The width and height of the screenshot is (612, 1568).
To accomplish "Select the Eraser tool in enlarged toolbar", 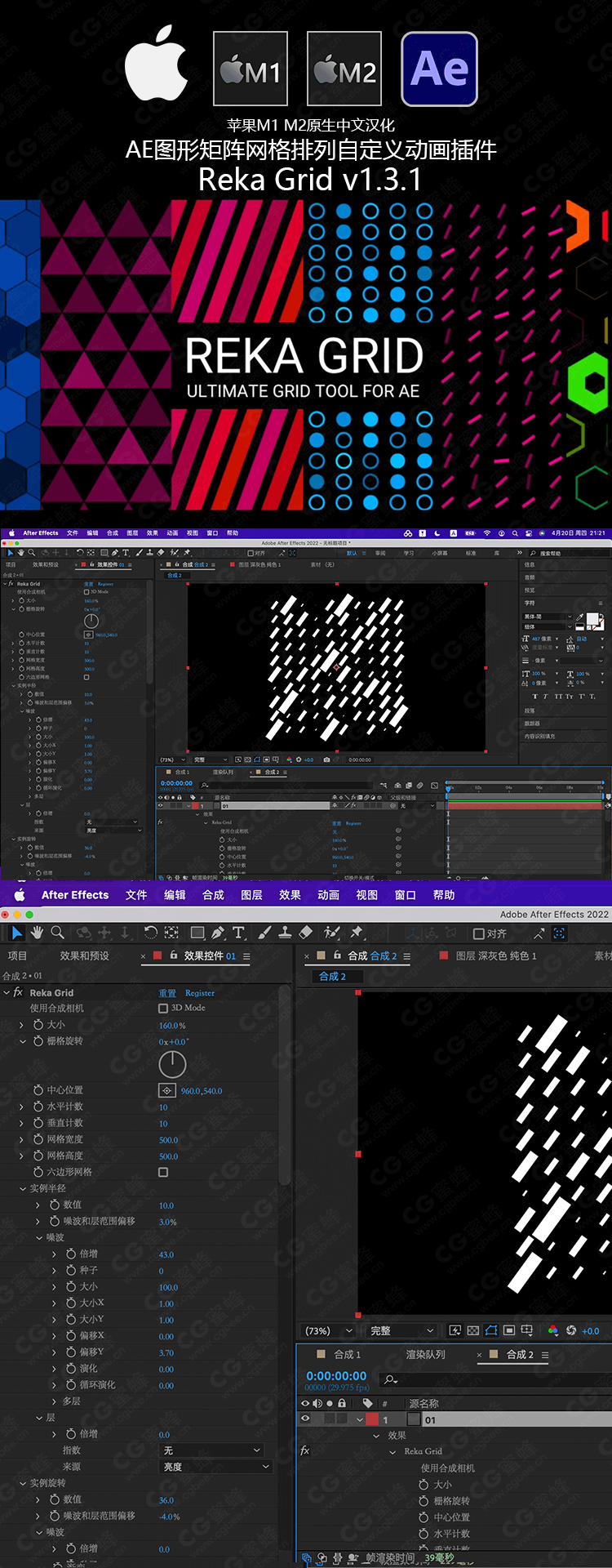I will 306,933.
